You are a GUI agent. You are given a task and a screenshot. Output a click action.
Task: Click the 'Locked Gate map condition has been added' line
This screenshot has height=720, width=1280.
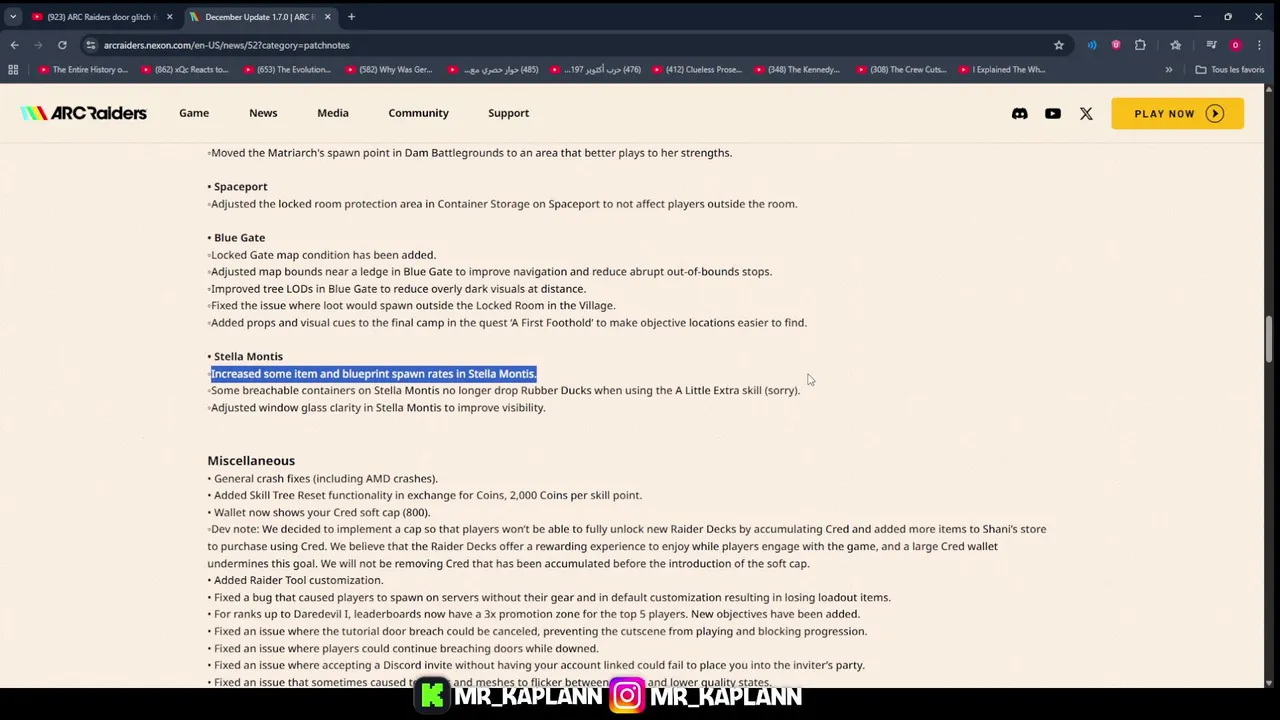point(322,255)
